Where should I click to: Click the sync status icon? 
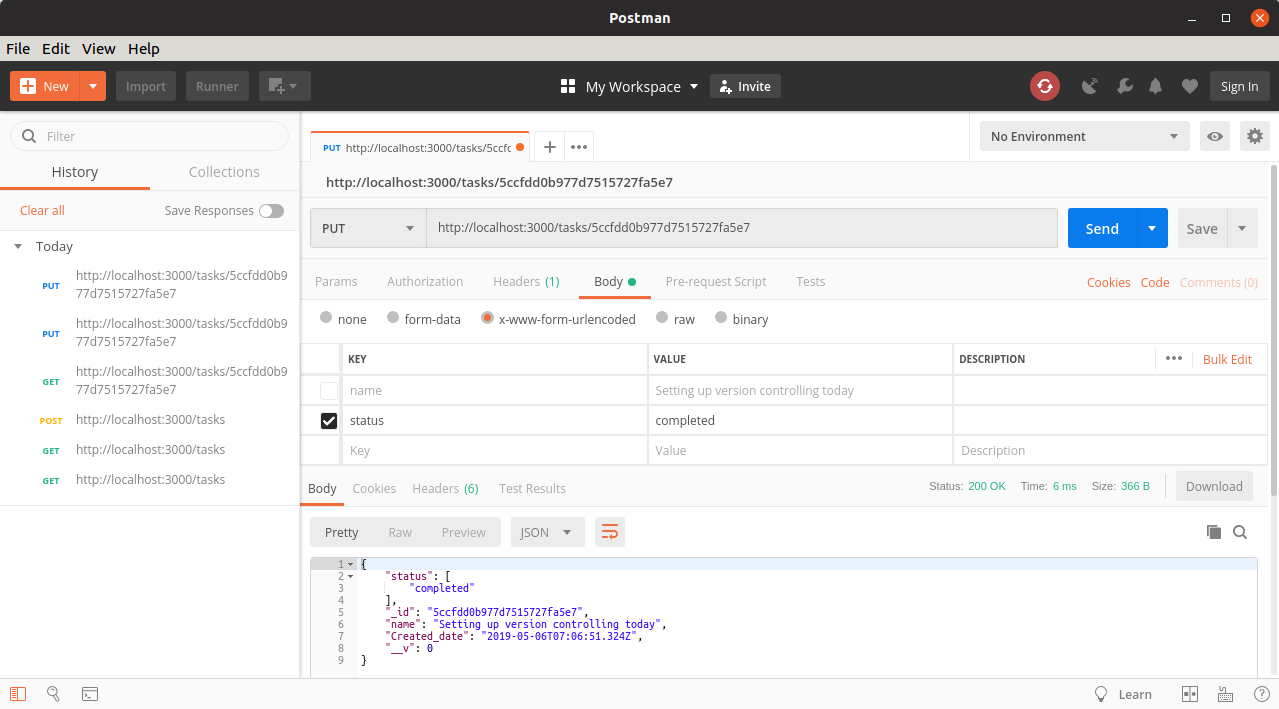(1045, 86)
